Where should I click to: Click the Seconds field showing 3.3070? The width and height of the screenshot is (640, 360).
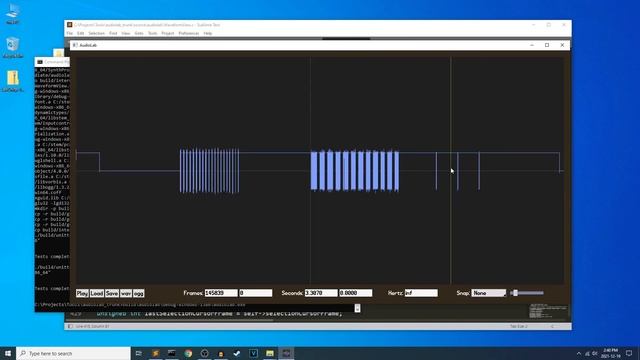click(x=321, y=293)
